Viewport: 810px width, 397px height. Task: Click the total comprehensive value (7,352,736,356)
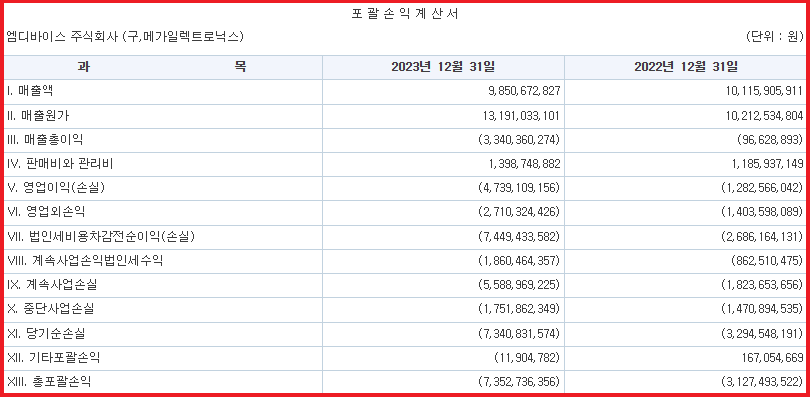[x=520, y=382]
